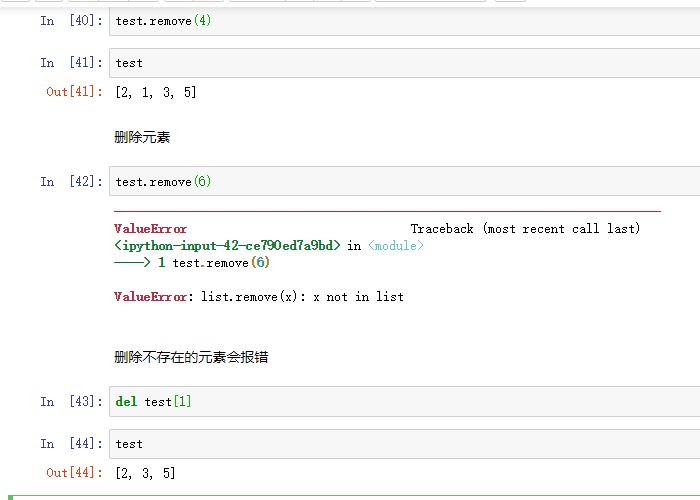
Task: Click the markdown text 删除元素
Action: 142,137
